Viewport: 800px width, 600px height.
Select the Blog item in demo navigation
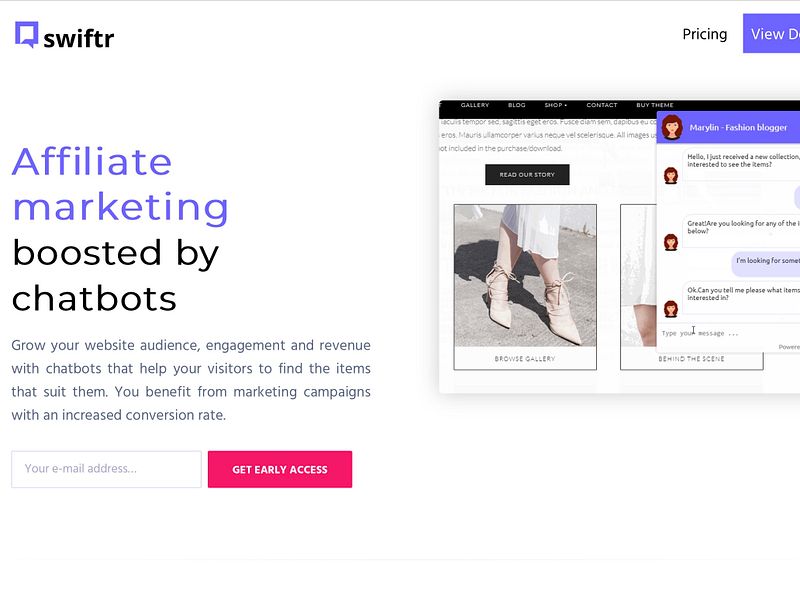point(517,105)
